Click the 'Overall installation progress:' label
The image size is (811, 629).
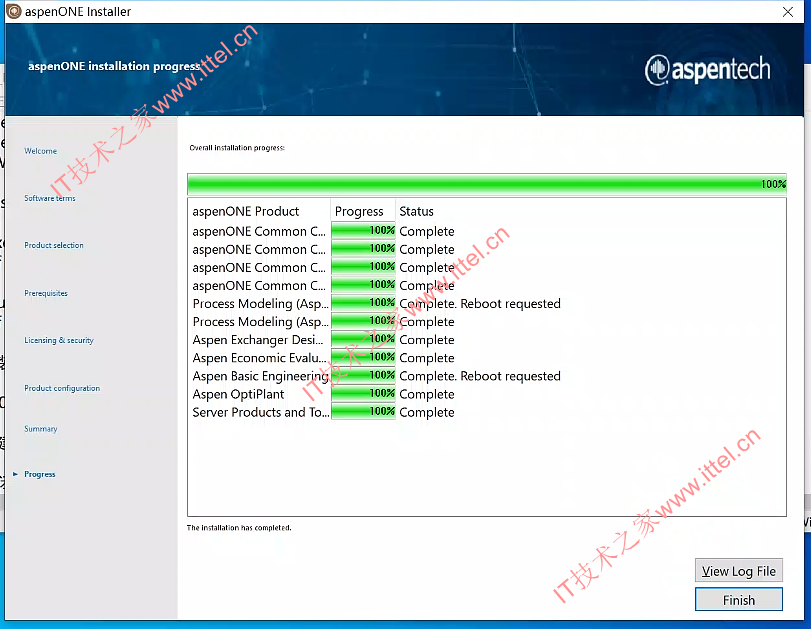coord(237,148)
